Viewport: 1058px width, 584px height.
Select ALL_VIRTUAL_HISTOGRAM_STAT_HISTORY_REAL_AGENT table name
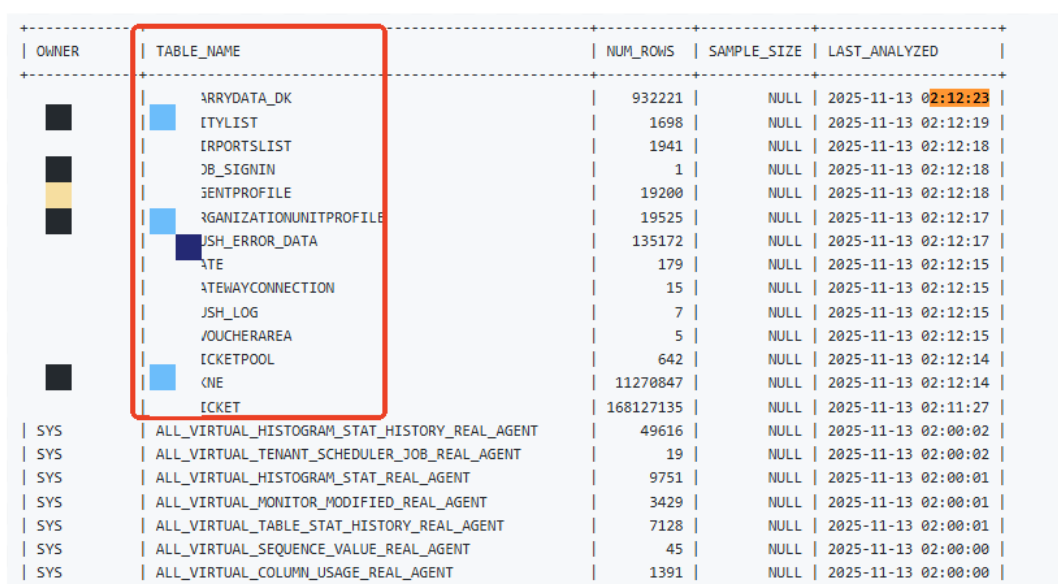click(347, 431)
